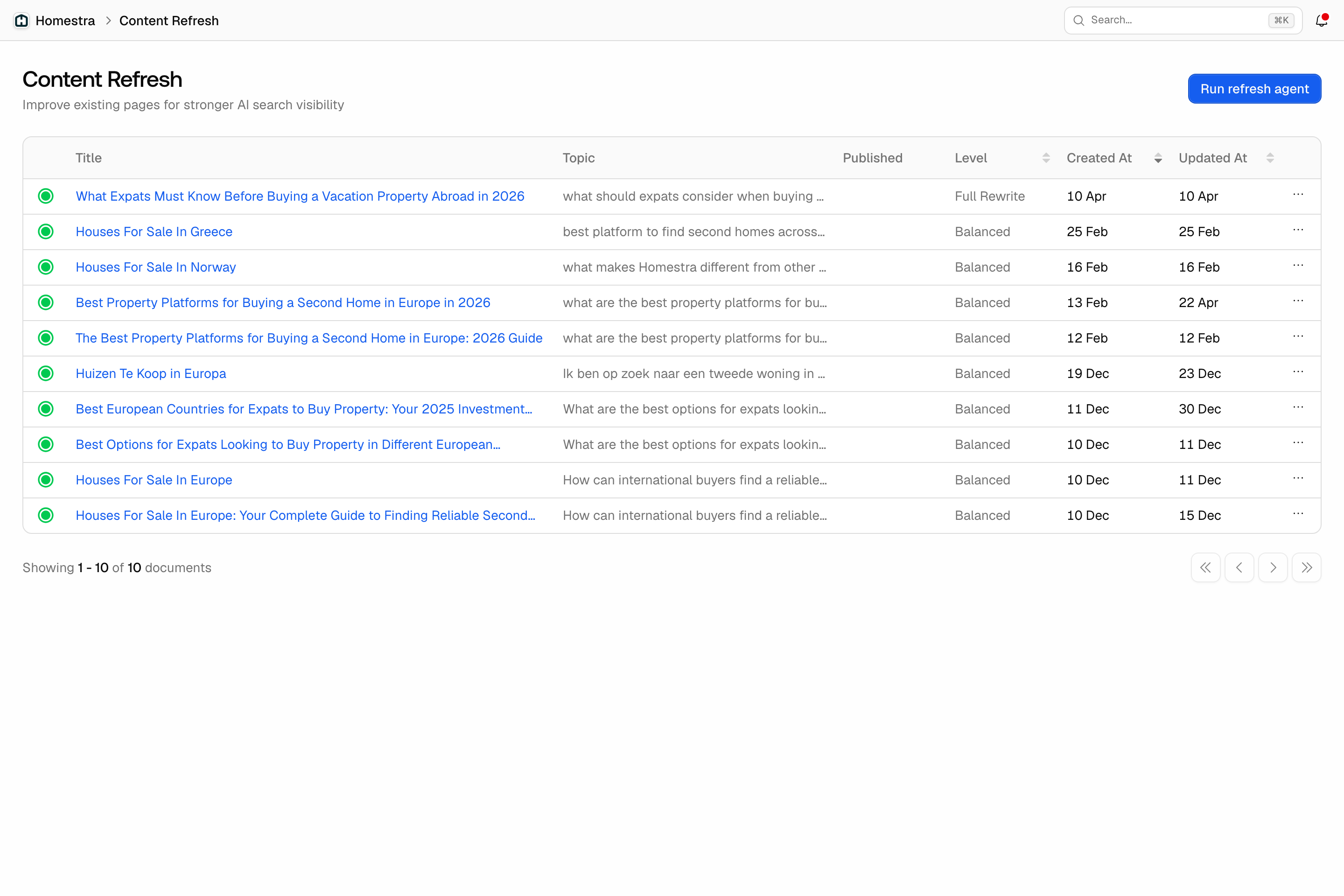This screenshot has height=896, width=1344.
Task: Click the search magnifier icon
Action: [x=1078, y=21]
